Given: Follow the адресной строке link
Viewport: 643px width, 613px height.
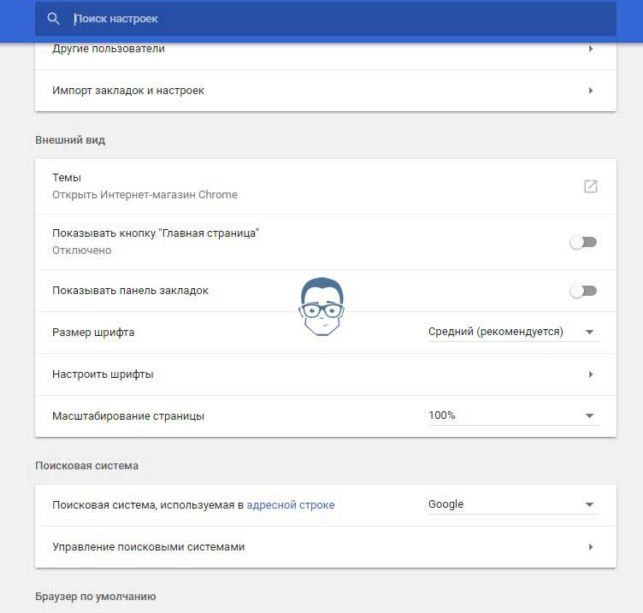Looking at the screenshot, I should pyautogui.click(x=290, y=505).
